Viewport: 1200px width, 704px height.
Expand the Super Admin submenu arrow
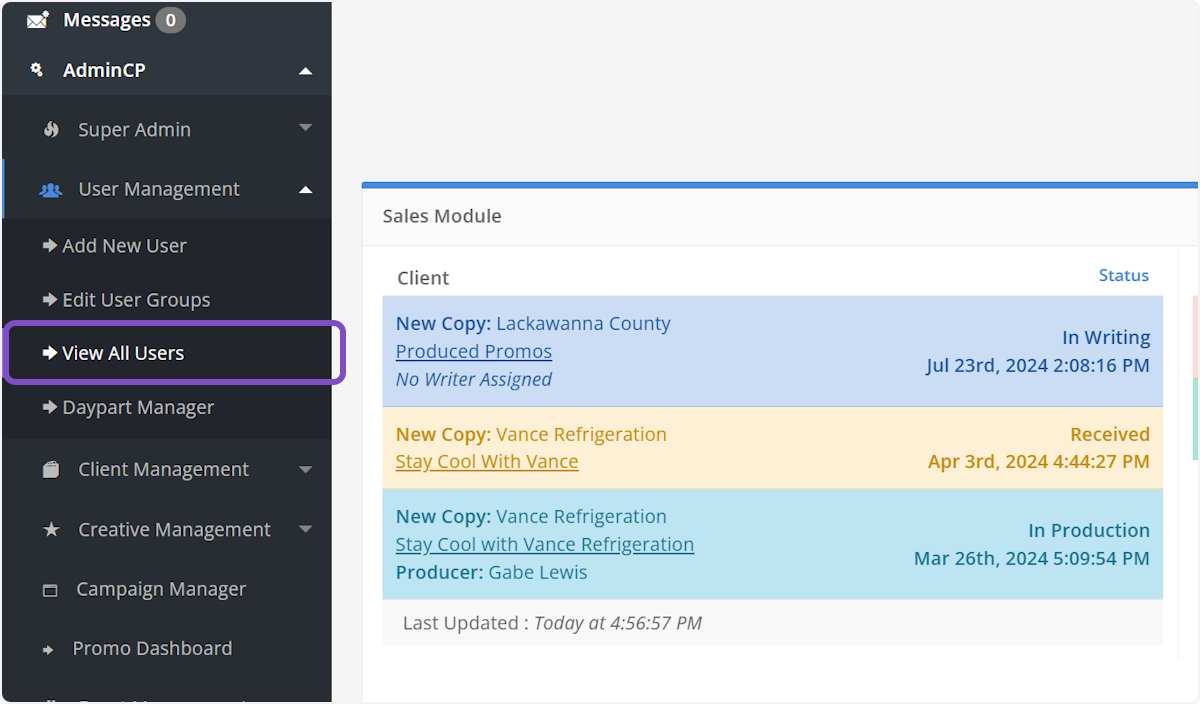click(306, 128)
